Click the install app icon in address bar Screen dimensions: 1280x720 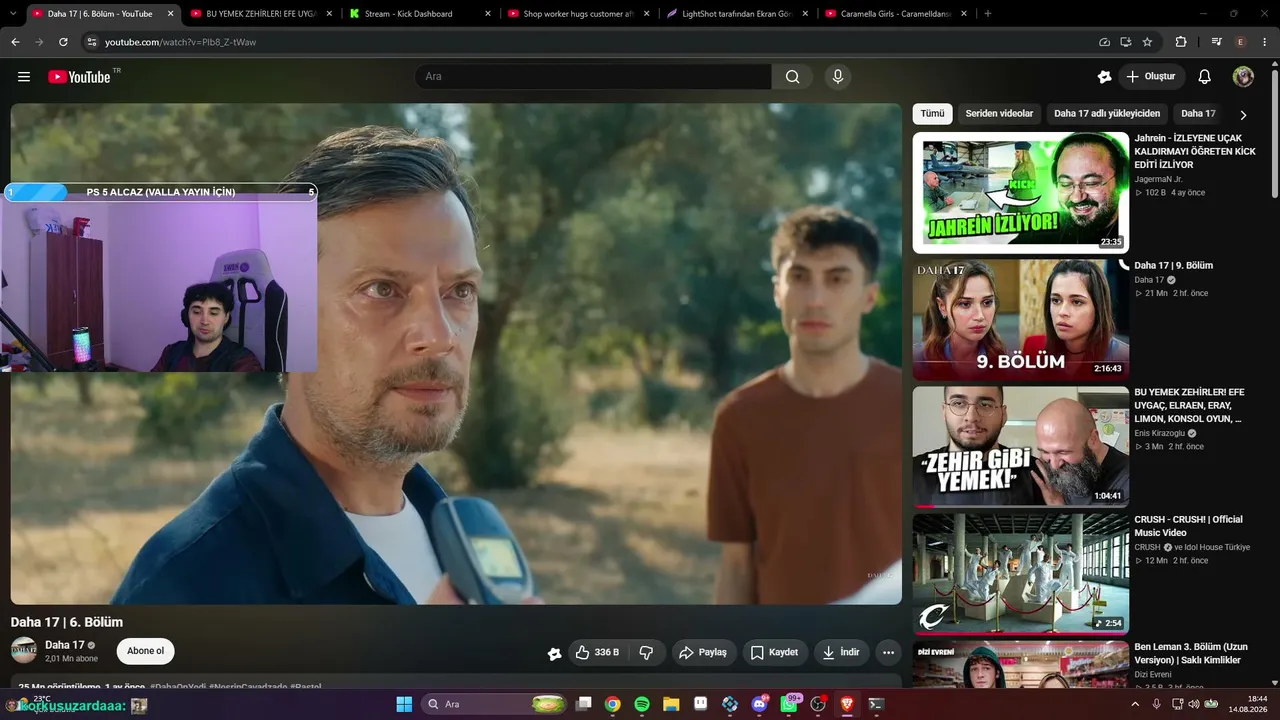[x=1126, y=42]
